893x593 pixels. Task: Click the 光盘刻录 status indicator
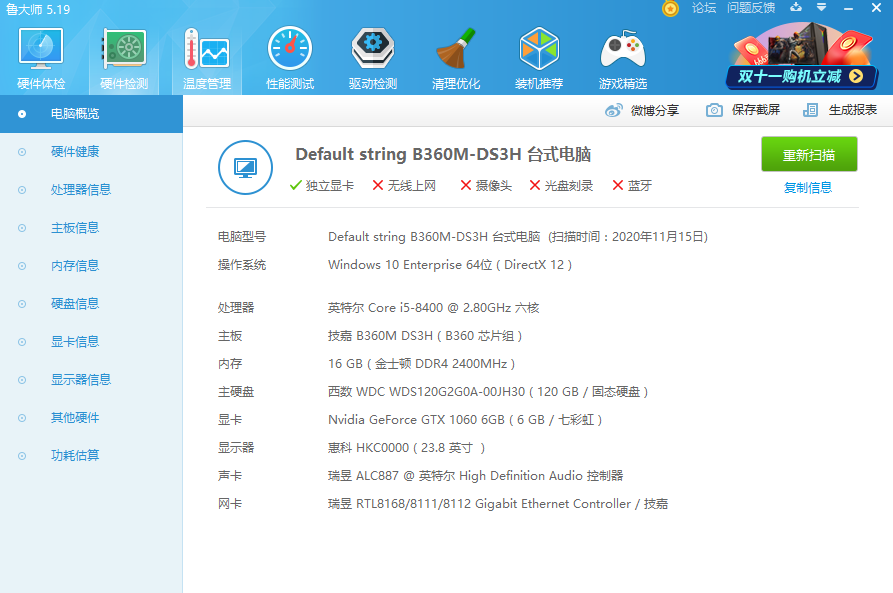561,186
